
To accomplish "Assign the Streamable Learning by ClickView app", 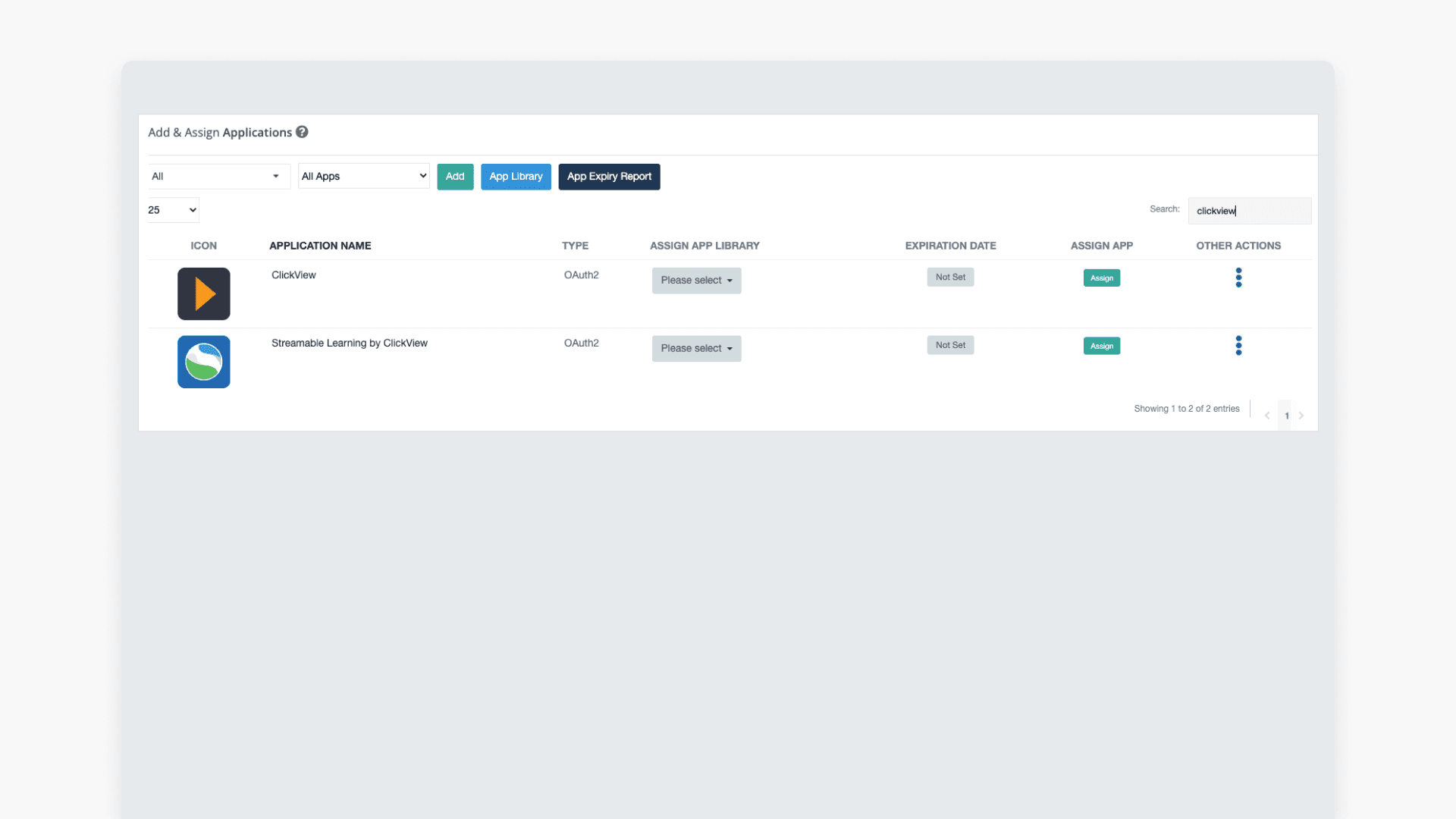I will 1101,347.
